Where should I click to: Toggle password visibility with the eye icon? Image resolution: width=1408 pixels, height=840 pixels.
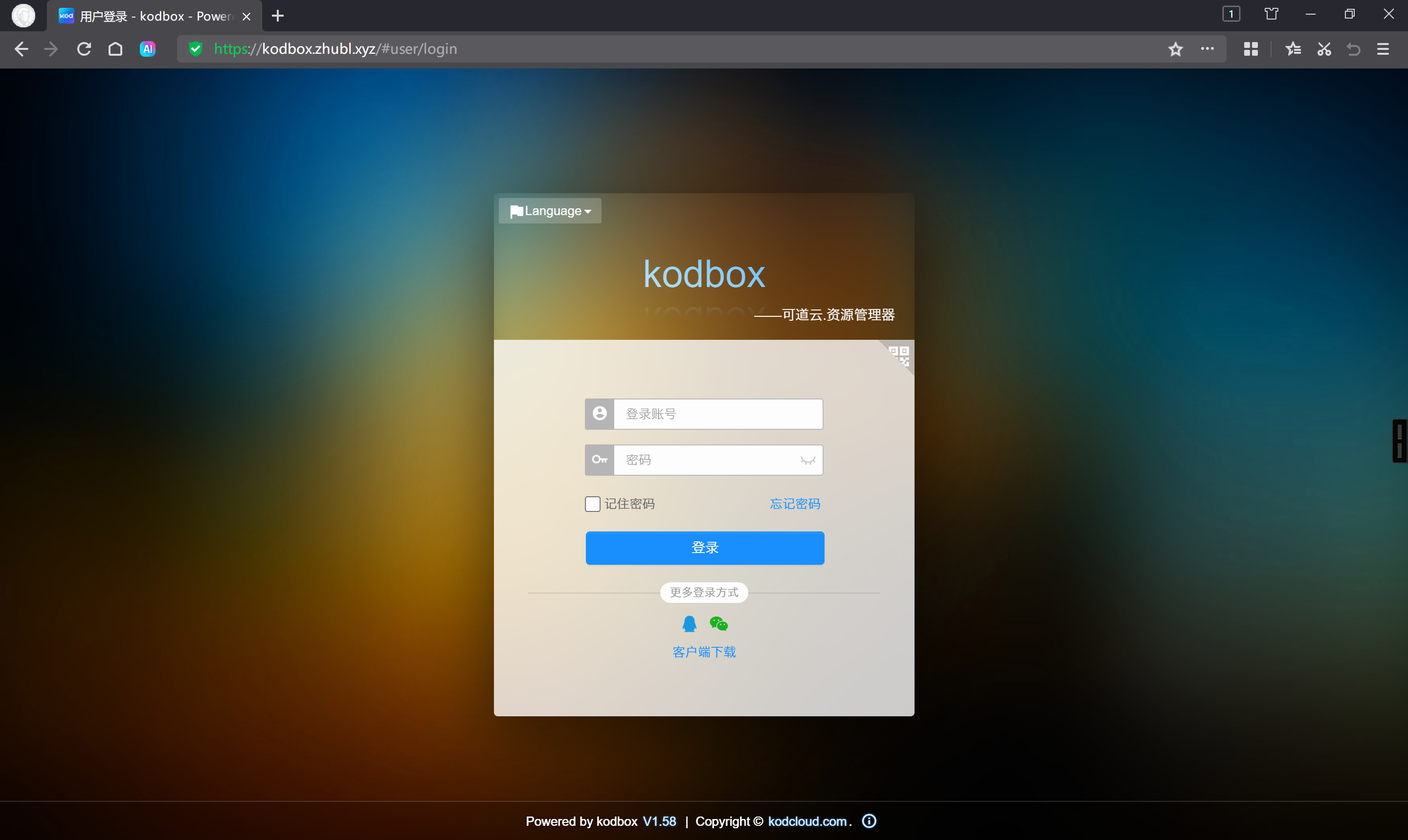[x=807, y=460]
